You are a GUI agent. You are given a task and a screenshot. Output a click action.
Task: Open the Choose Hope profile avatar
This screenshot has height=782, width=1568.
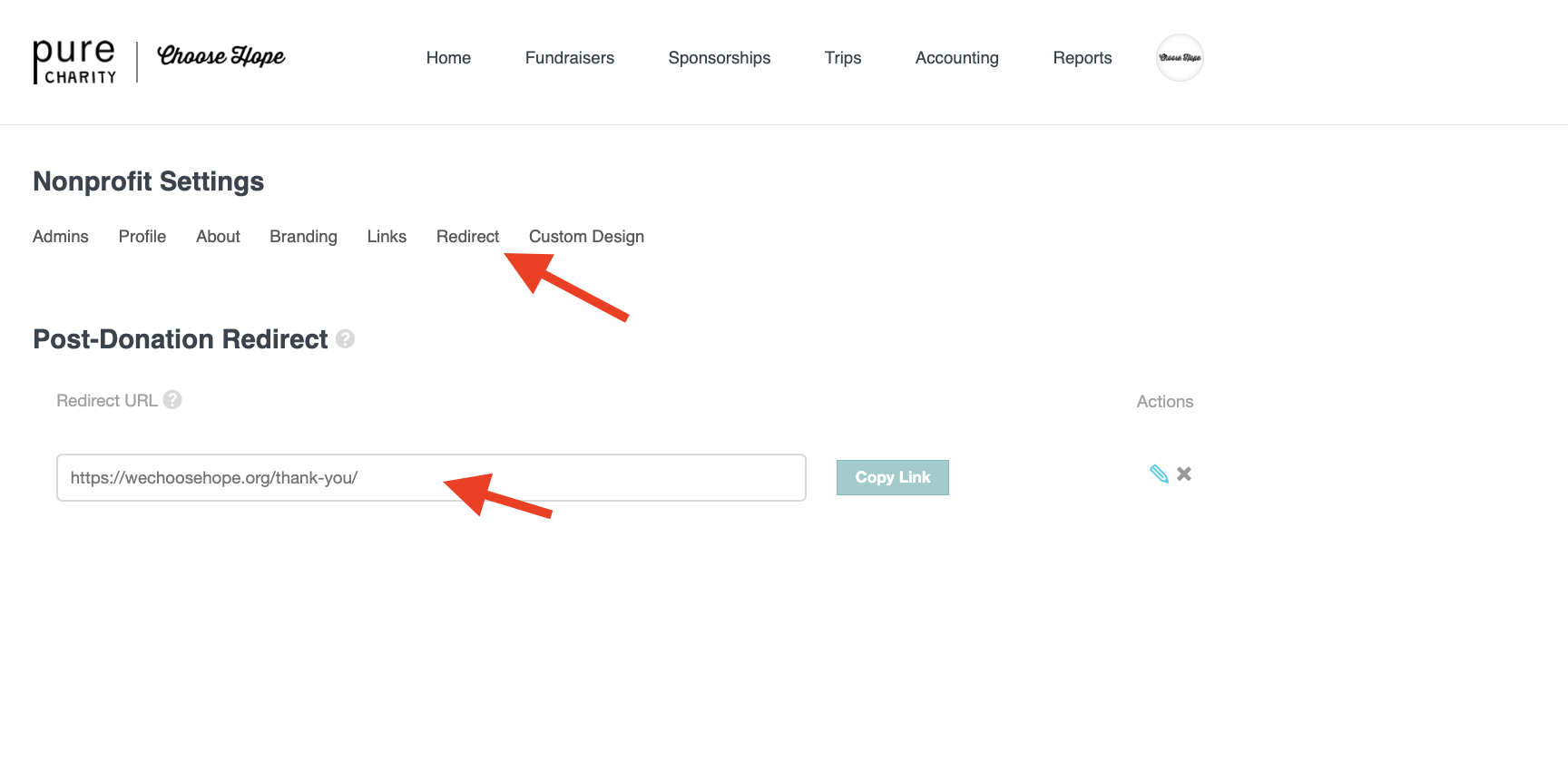(x=1180, y=58)
